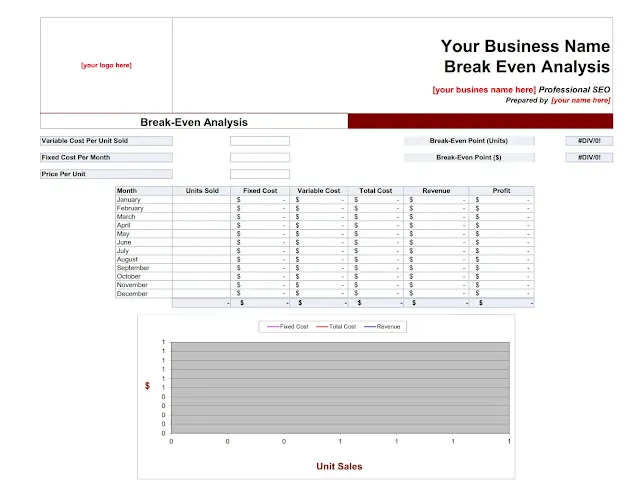640x494 pixels.
Task: Click the October row label
Action: click(x=129, y=276)
